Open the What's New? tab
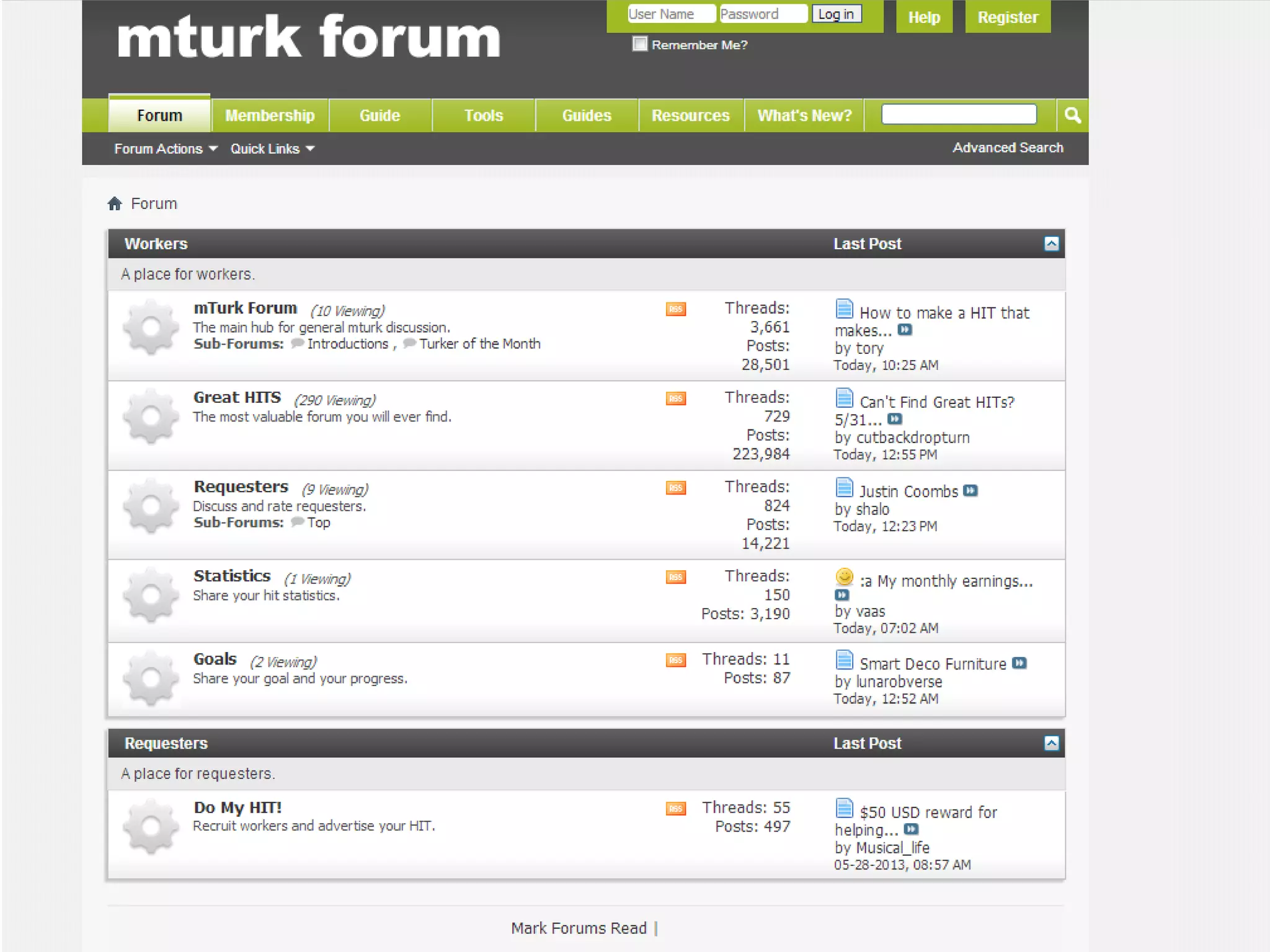 804,116
